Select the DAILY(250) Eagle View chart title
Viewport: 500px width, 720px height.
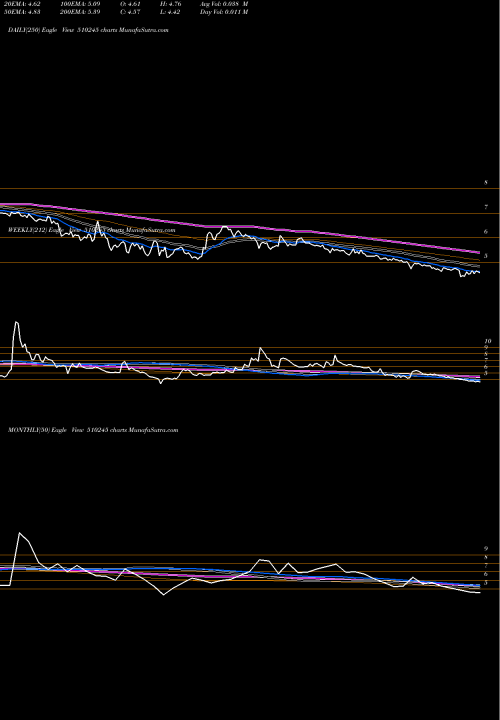pyautogui.click(x=88, y=30)
